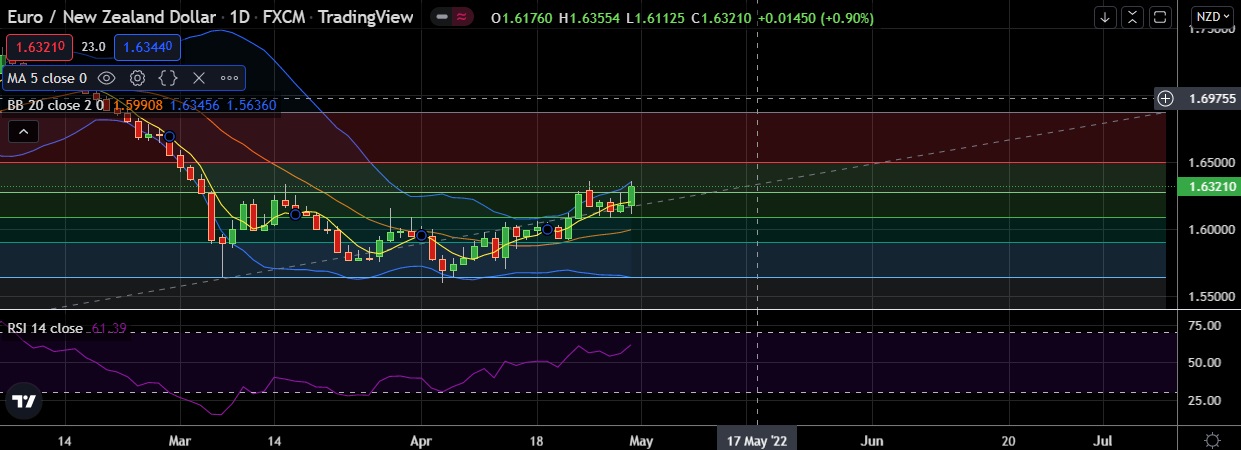The height and width of the screenshot is (450, 1241).
Task: Click the RSI 25.00 scale label
Action: coord(1204,401)
